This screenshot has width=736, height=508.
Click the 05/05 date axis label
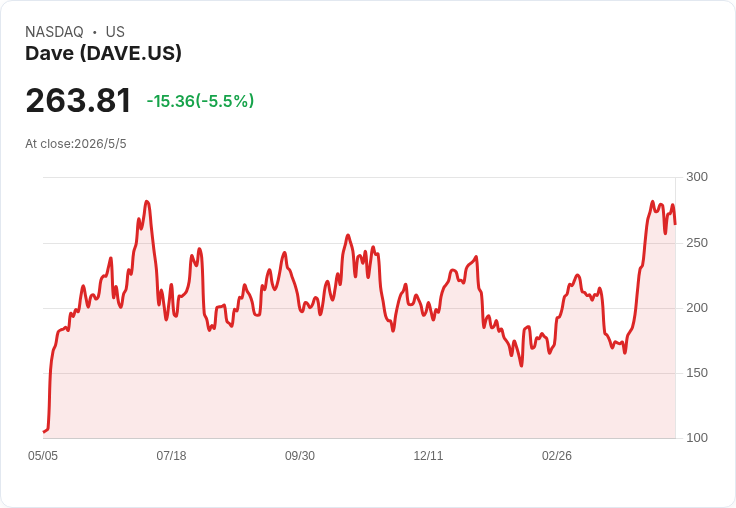43,455
